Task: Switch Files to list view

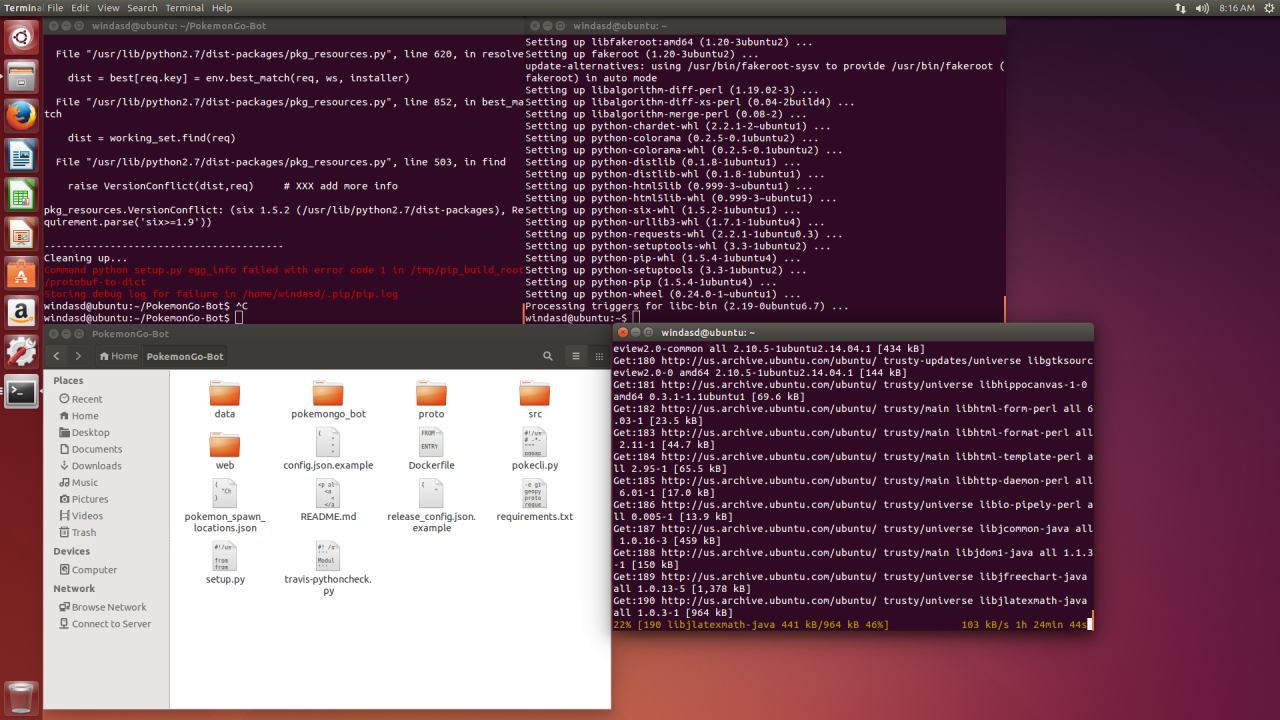Action: pos(575,356)
